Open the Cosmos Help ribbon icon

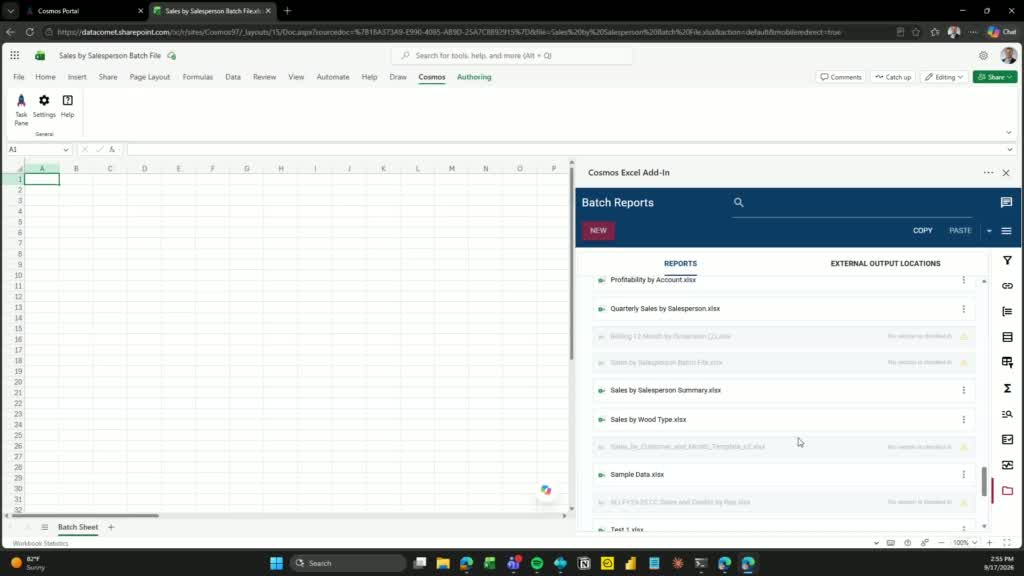[x=67, y=106]
